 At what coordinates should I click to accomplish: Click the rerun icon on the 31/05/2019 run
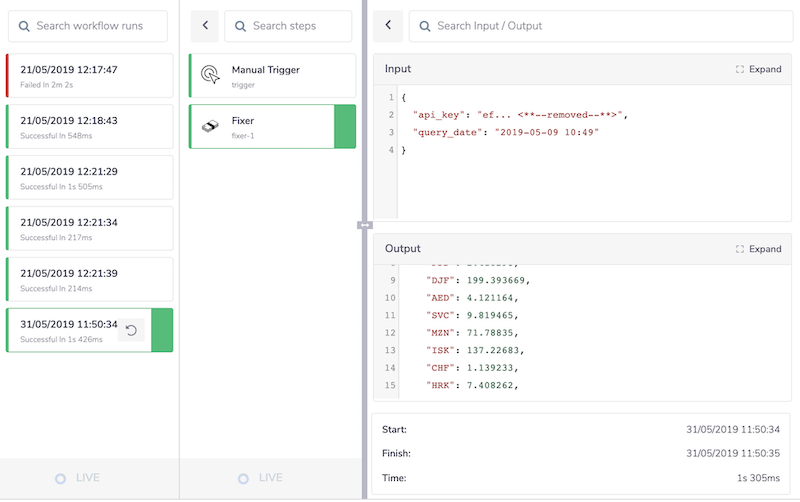[131, 330]
